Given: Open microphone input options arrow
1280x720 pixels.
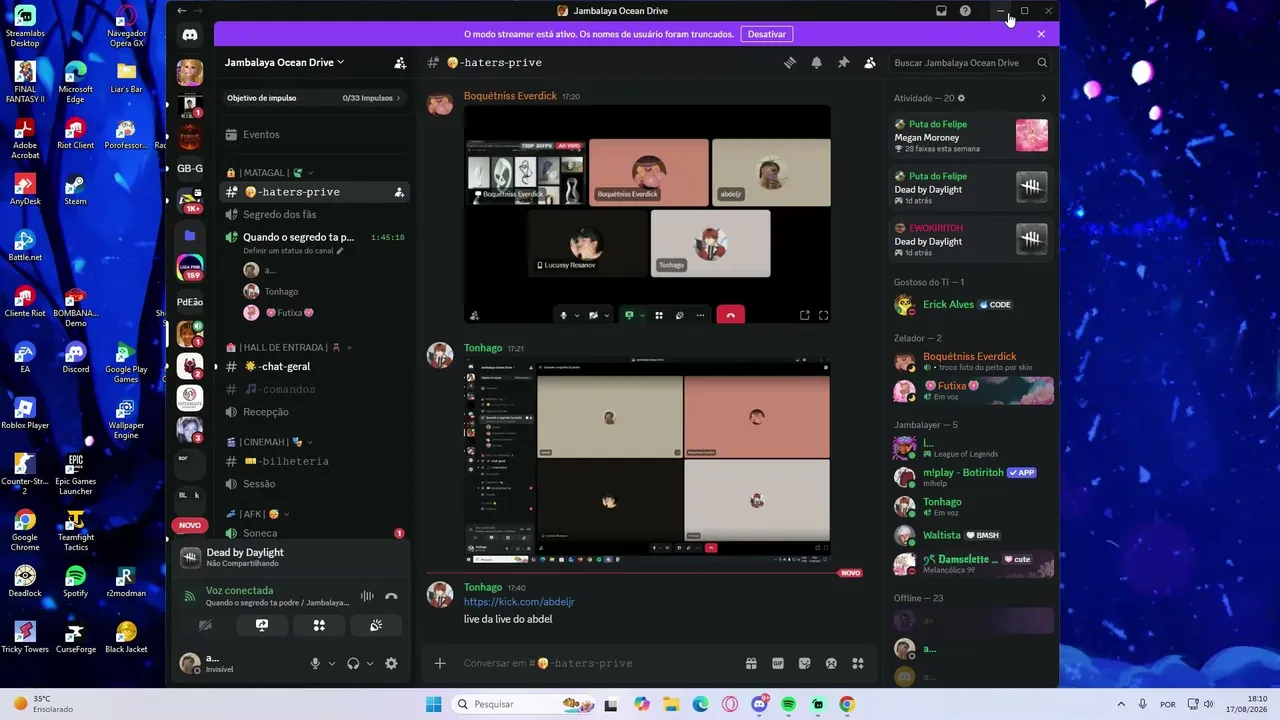Looking at the screenshot, I should click(x=332, y=663).
